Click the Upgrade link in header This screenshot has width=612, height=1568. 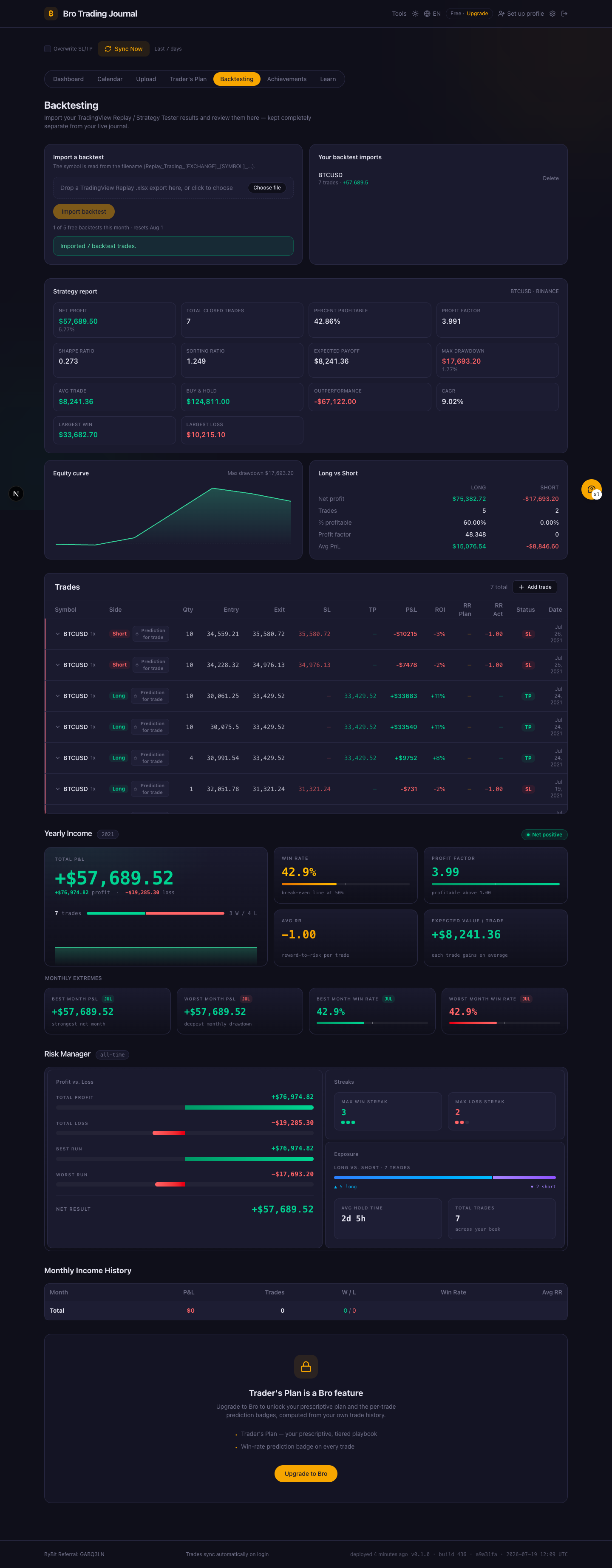click(x=477, y=14)
